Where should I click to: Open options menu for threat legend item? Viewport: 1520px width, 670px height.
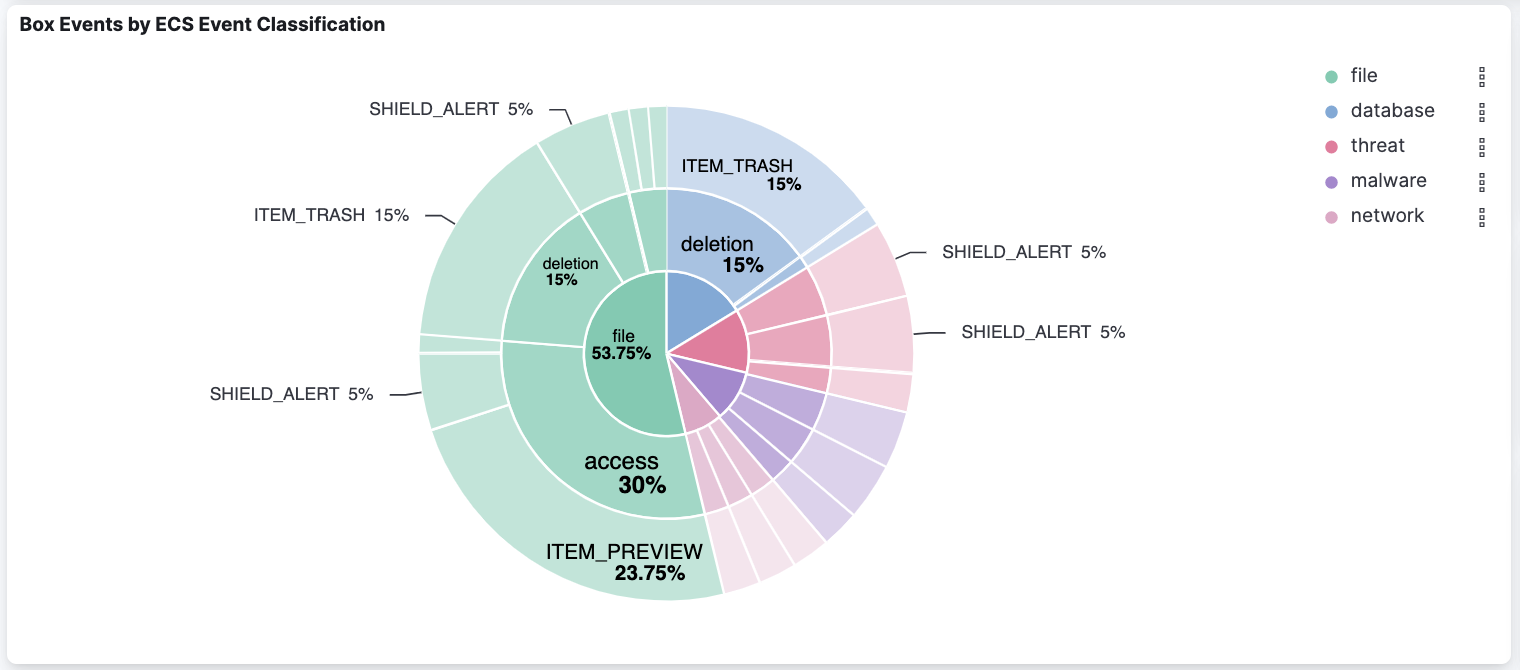point(1482,146)
